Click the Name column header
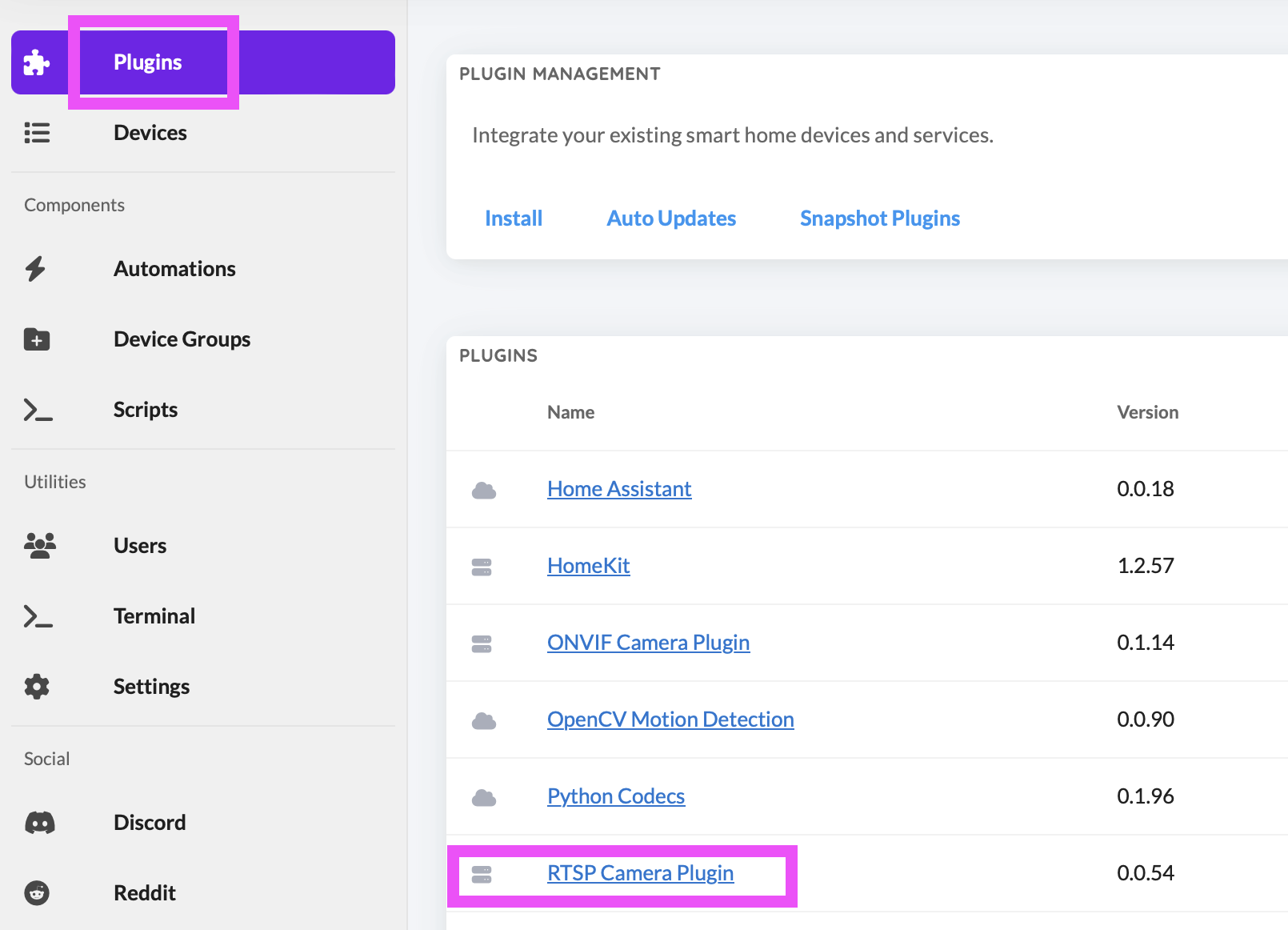Image resolution: width=1288 pixels, height=930 pixels. point(570,412)
